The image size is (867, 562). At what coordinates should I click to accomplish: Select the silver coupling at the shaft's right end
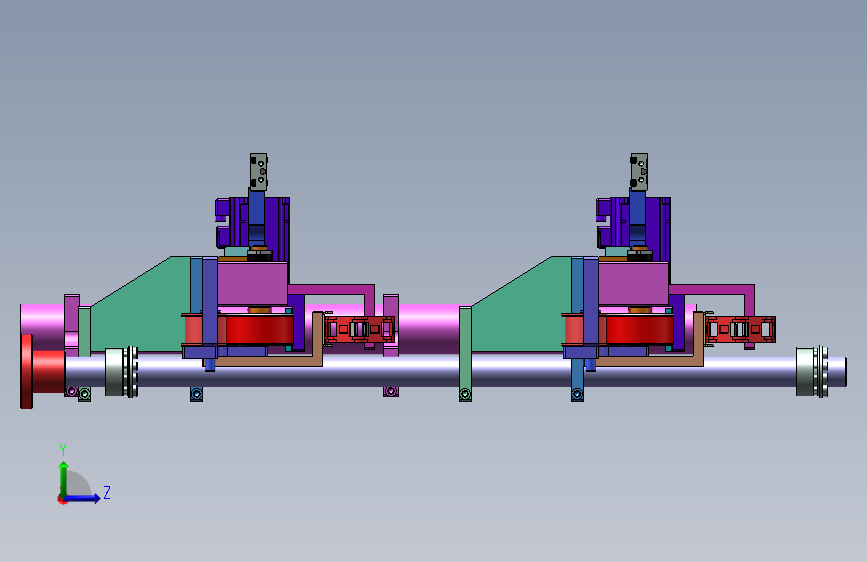tap(812, 372)
